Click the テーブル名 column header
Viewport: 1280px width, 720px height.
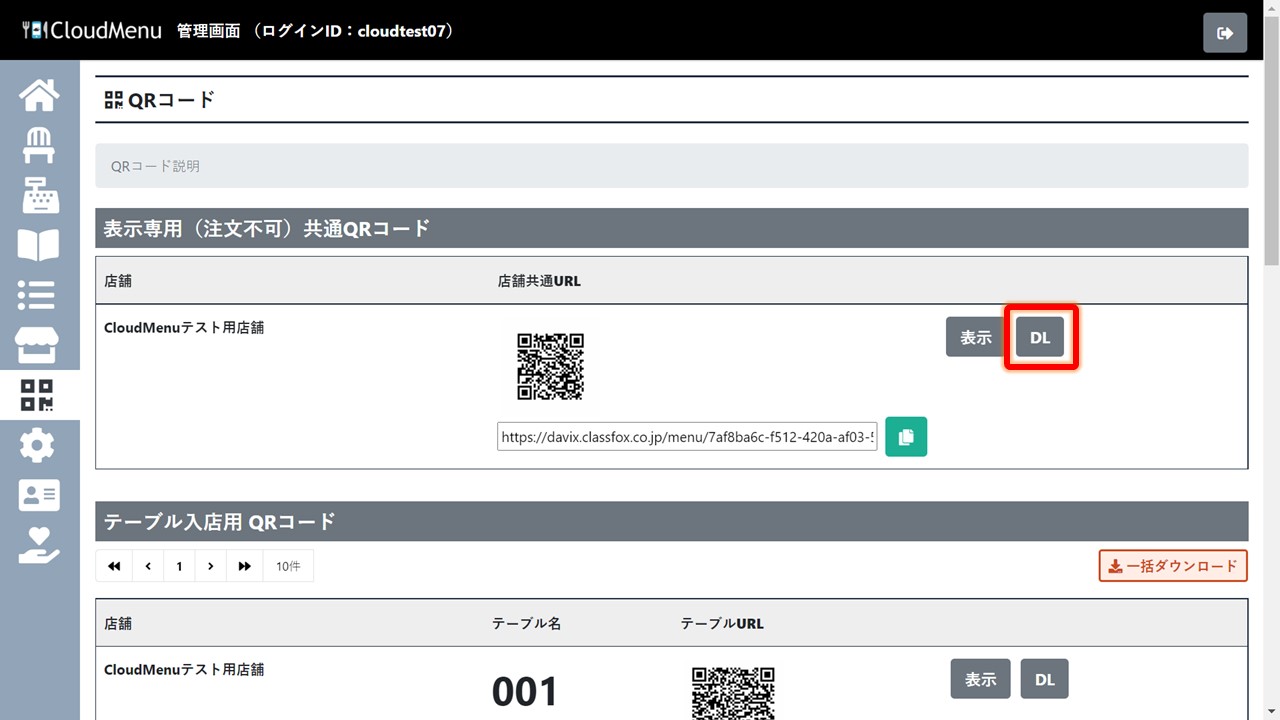click(x=527, y=623)
